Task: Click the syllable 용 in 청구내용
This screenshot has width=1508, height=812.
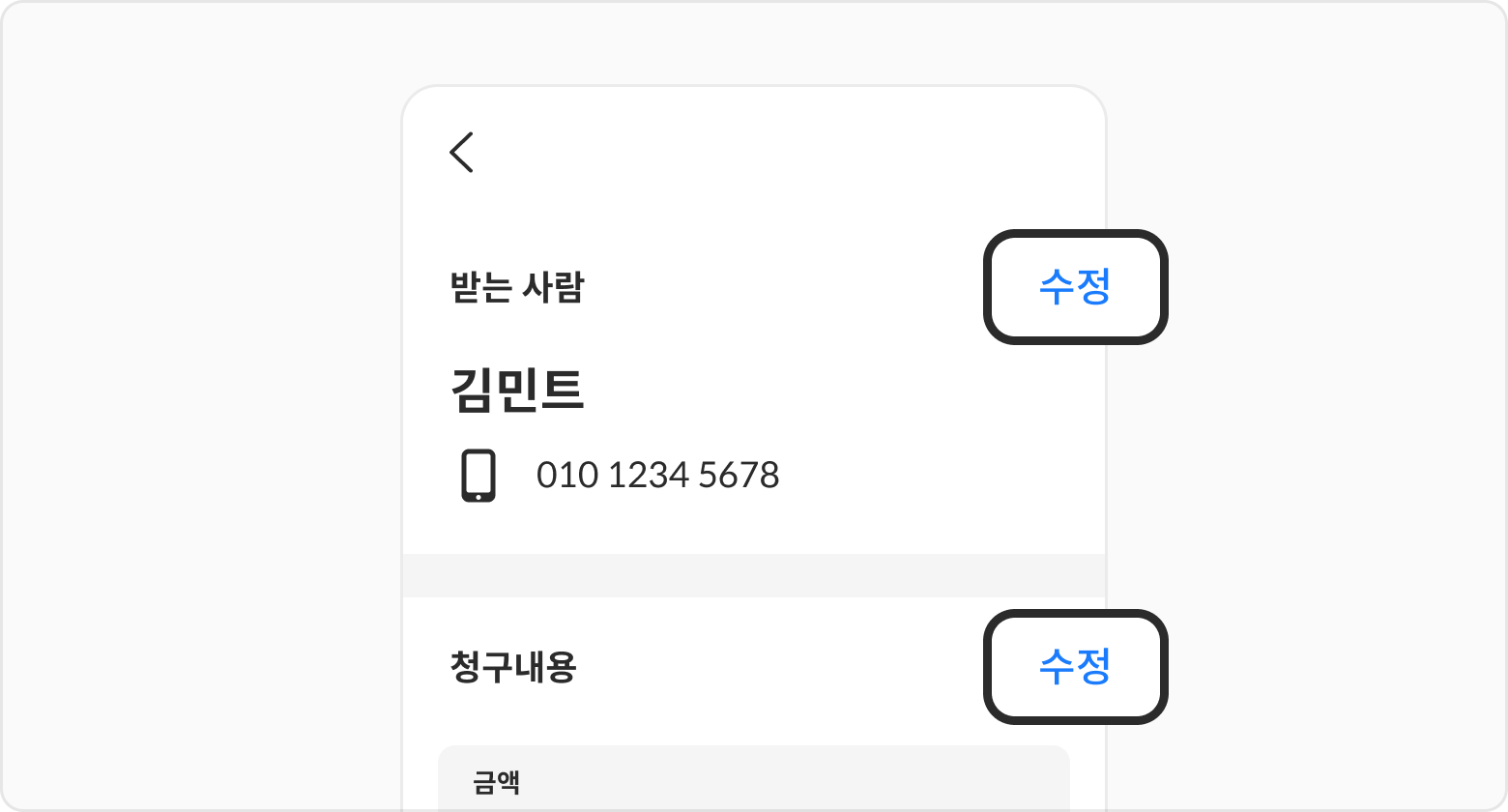Action: (562, 667)
